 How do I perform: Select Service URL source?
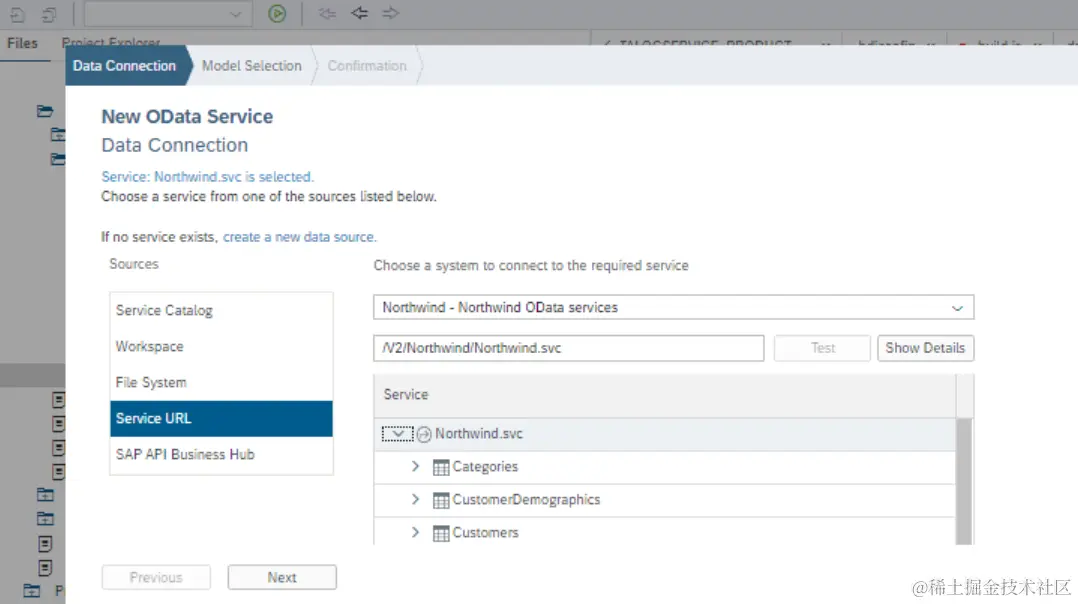[x=221, y=418]
